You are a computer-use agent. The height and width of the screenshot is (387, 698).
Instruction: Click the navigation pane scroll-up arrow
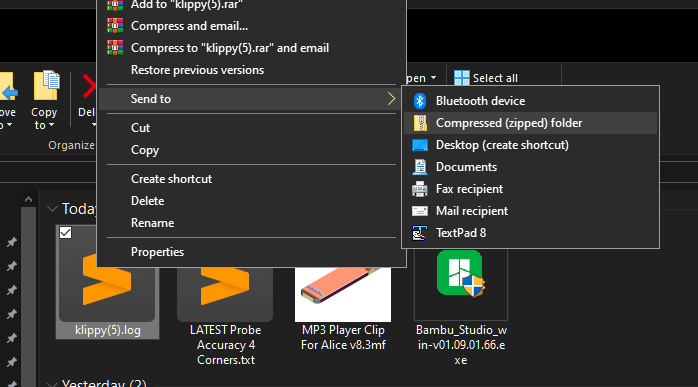click(x=28, y=200)
